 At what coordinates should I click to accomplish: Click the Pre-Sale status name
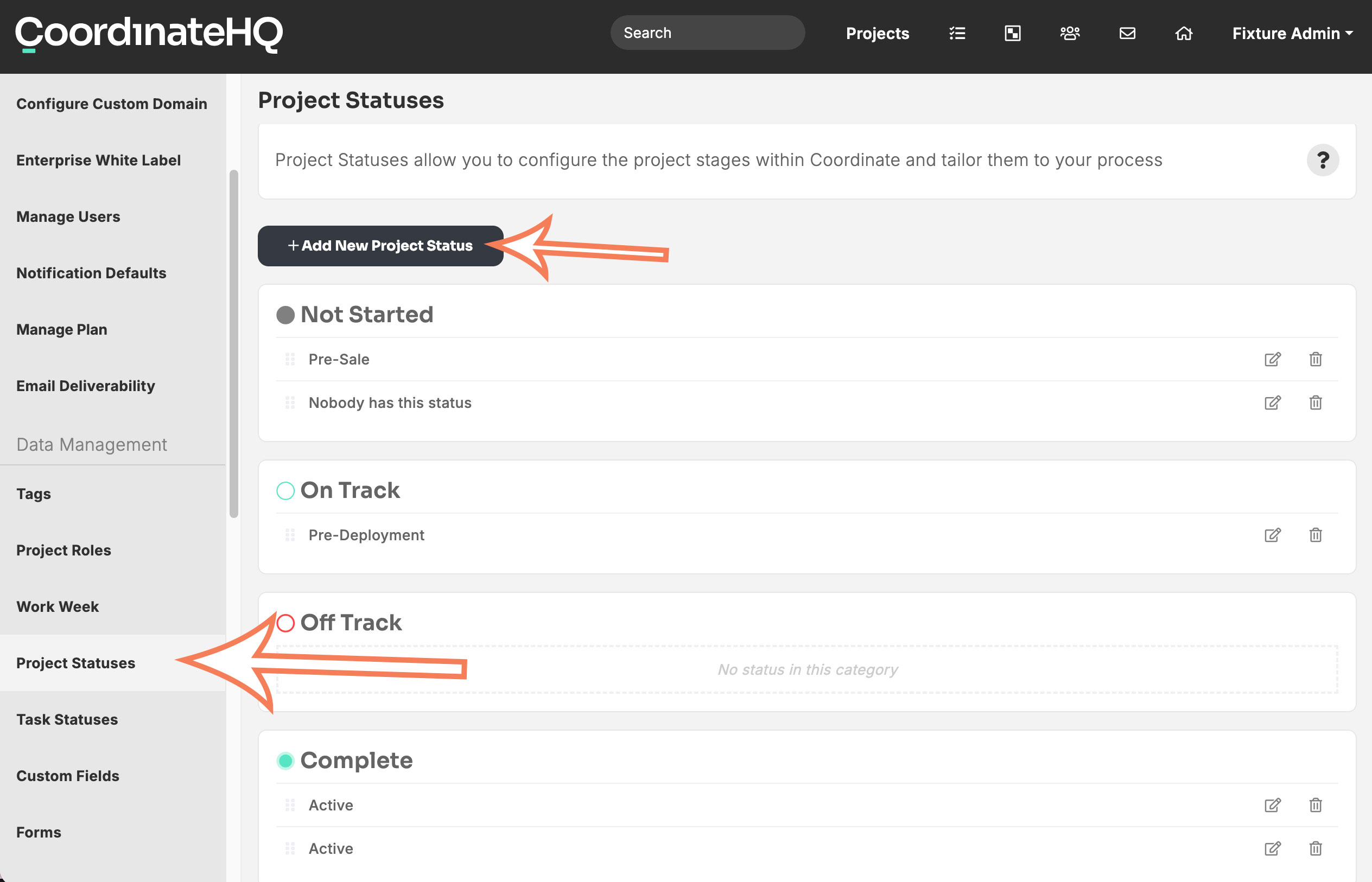[x=339, y=359]
